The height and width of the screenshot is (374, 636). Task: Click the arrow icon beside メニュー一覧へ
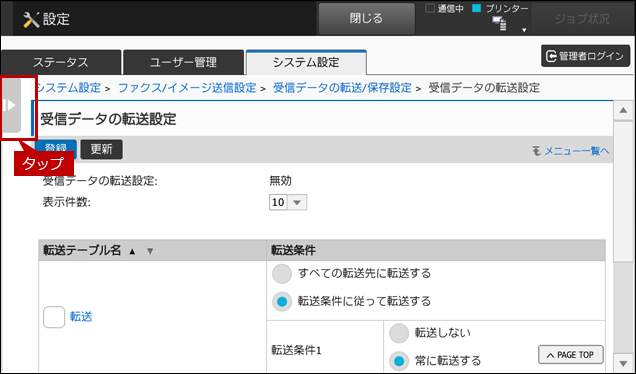537,151
